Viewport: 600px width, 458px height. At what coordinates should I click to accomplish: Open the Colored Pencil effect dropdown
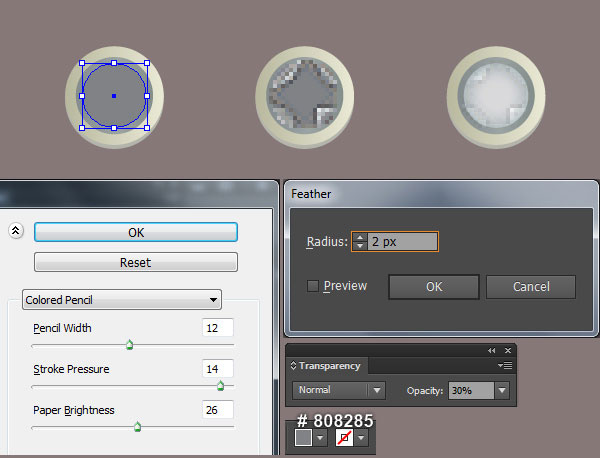click(122, 300)
